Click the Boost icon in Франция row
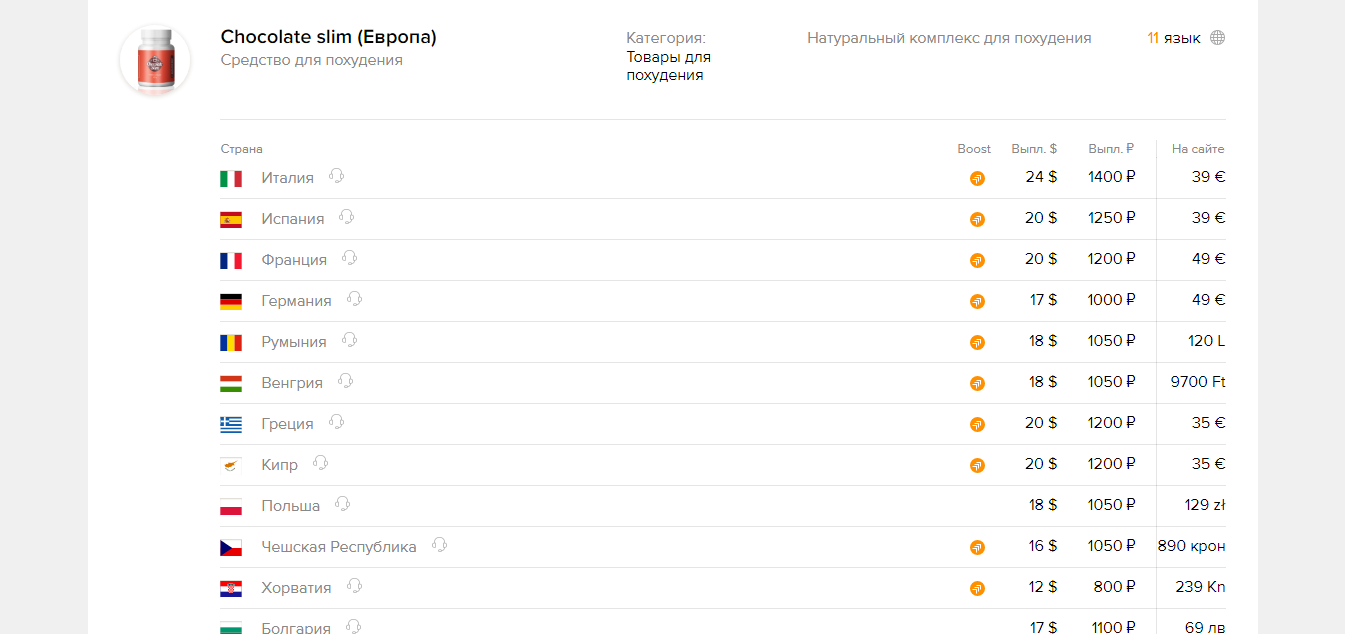The width and height of the screenshot is (1345, 634). 977,260
